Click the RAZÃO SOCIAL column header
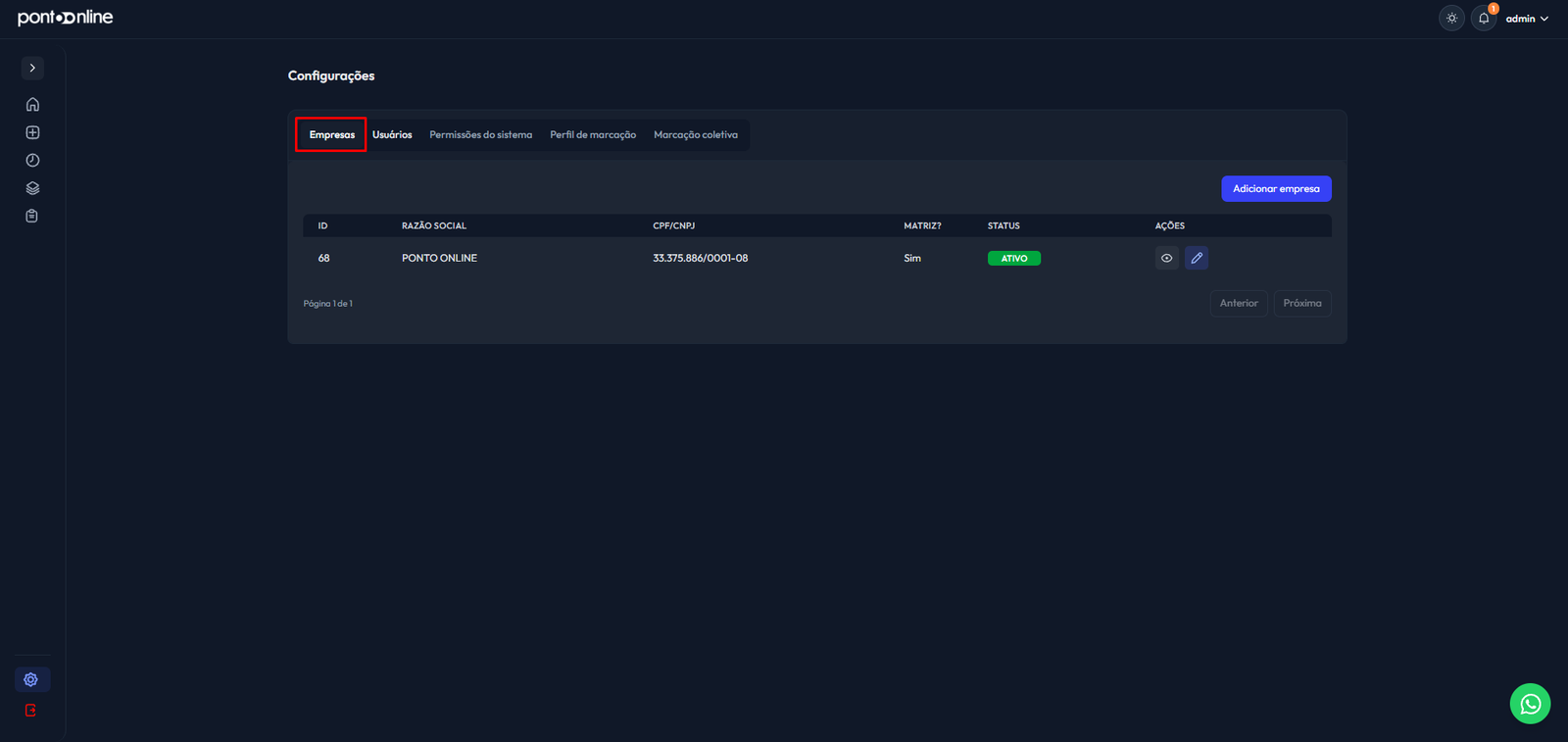The width and height of the screenshot is (1568, 742). coord(434,226)
